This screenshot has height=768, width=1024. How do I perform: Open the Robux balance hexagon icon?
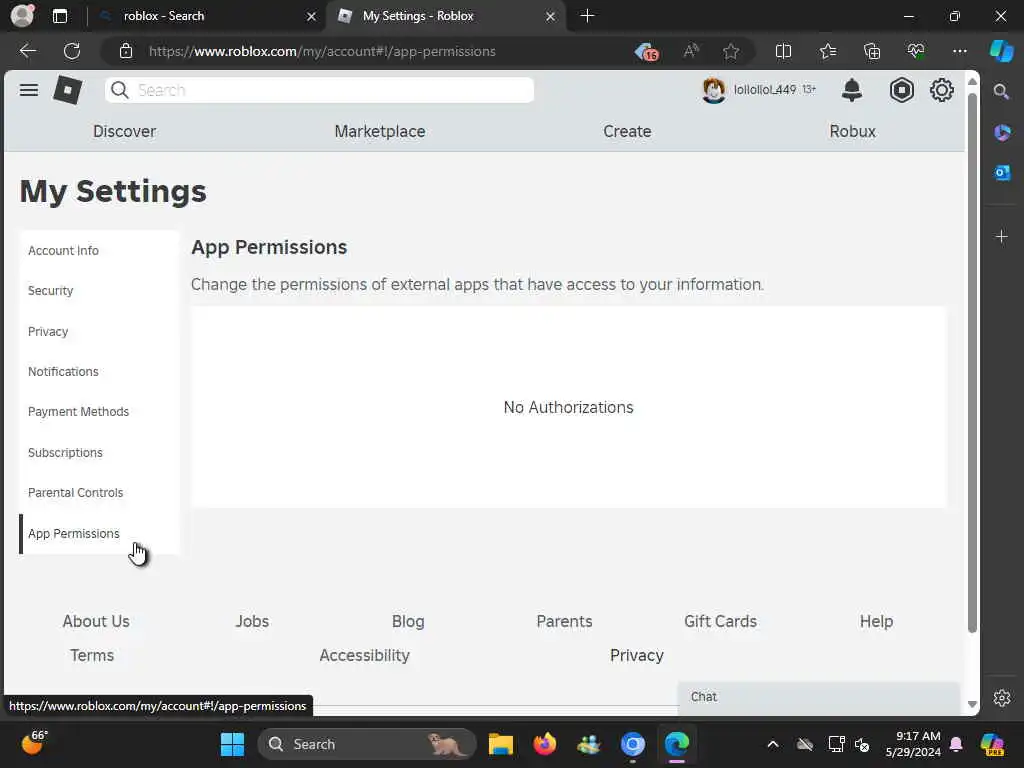coord(901,90)
